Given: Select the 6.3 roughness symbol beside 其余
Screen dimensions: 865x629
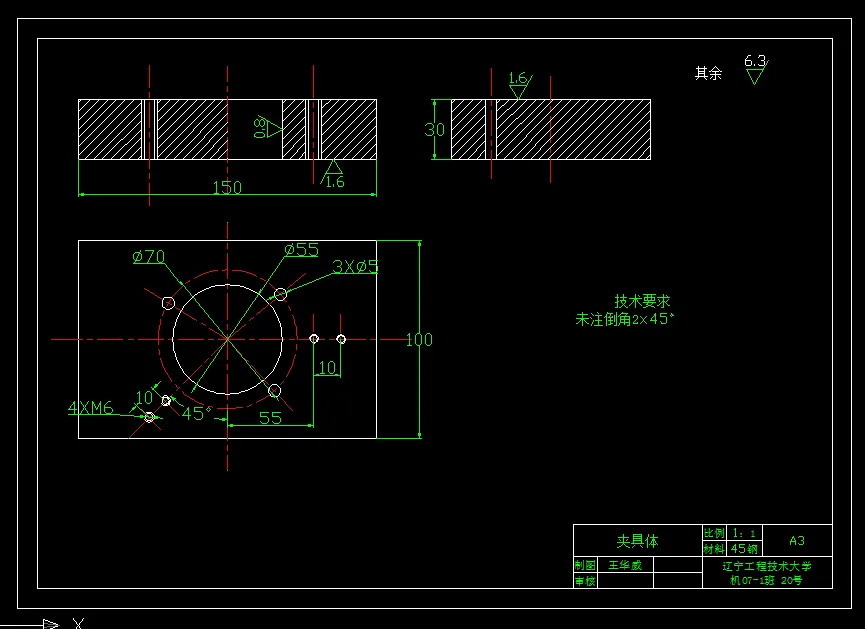Looking at the screenshot, I should (x=756, y=69).
